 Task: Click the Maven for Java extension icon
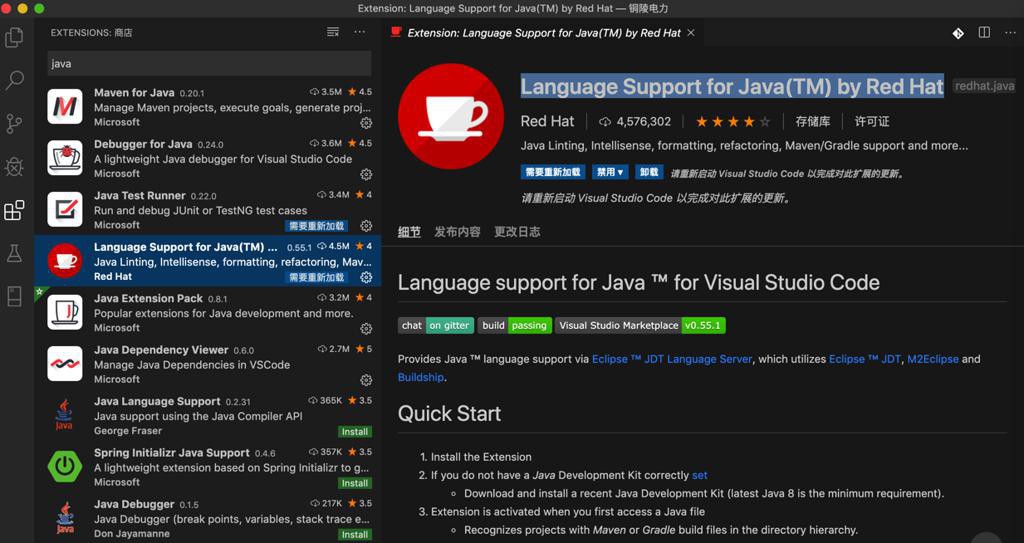[65, 107]
